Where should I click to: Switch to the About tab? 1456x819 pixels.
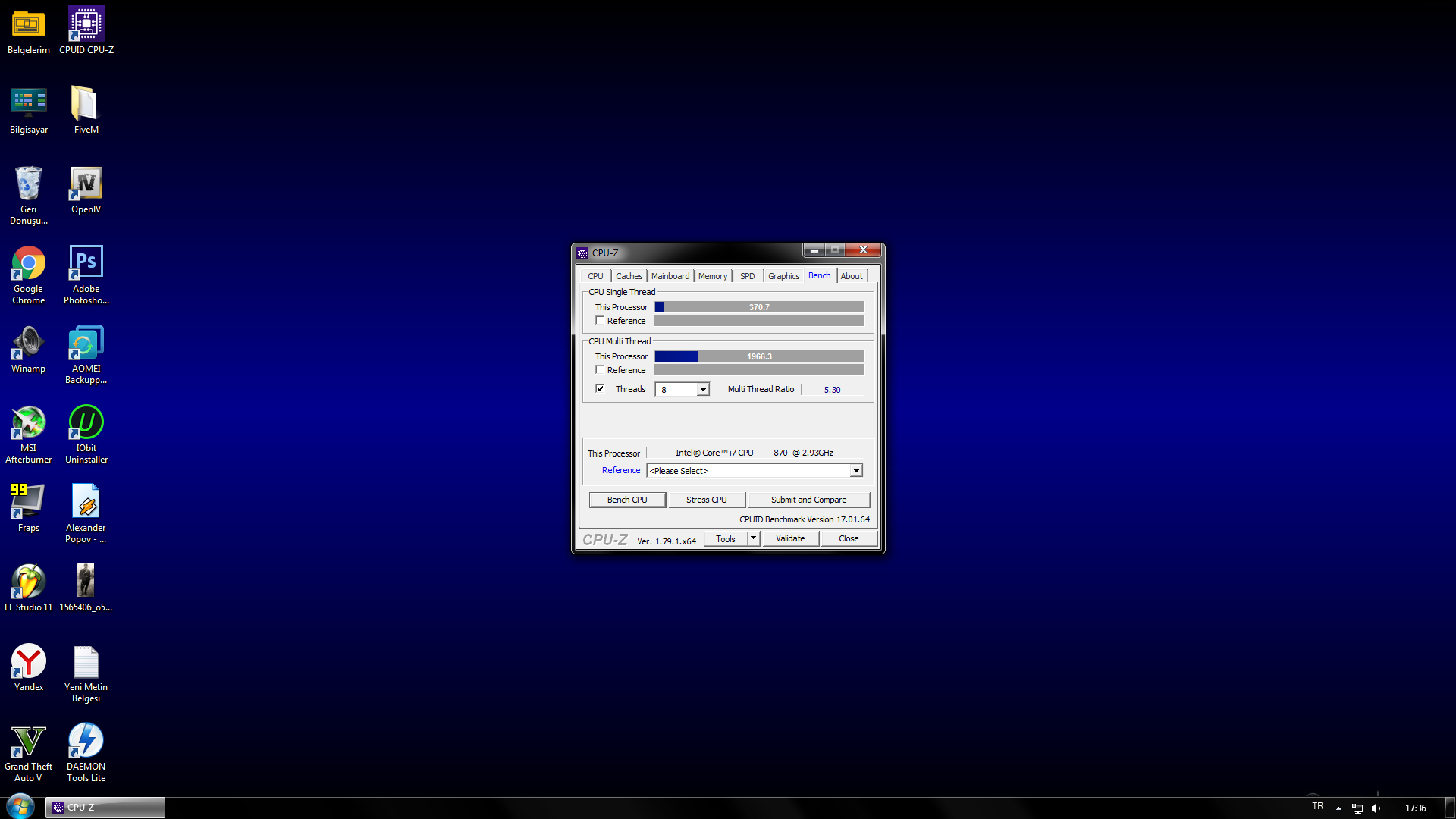point(852,276)
